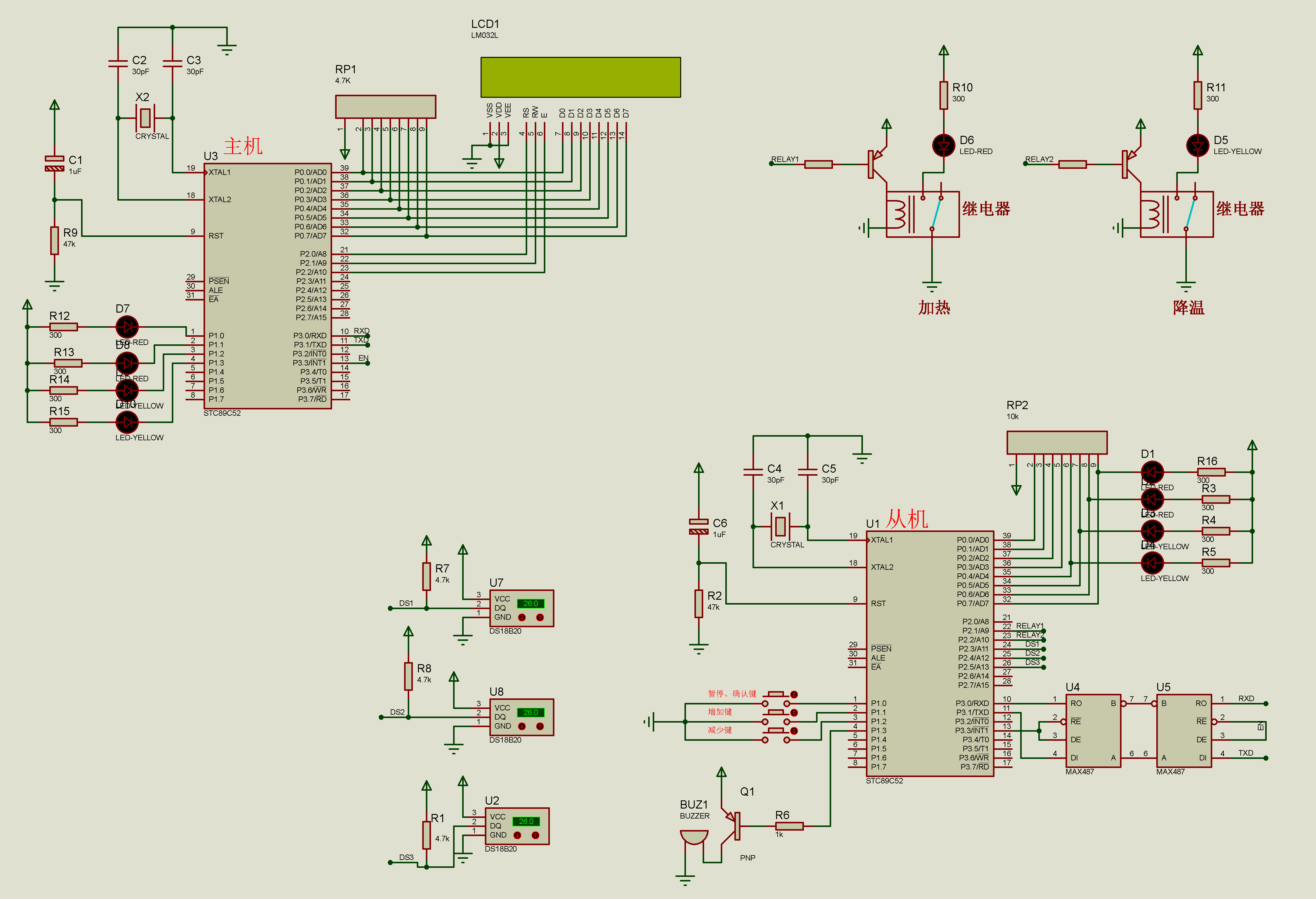Select the RP2 10k resistor pack body

[1057, 442]
